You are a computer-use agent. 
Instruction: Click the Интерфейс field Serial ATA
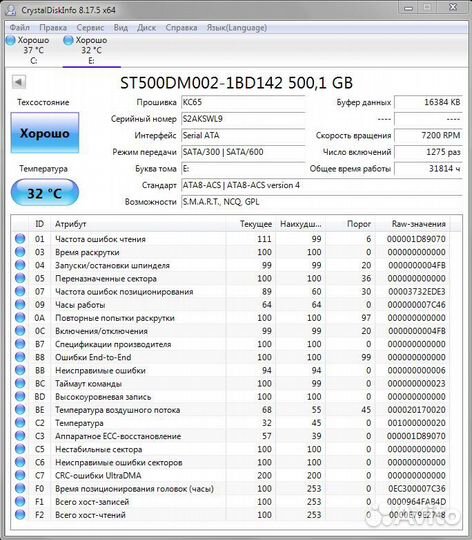(x=243, y=135)
